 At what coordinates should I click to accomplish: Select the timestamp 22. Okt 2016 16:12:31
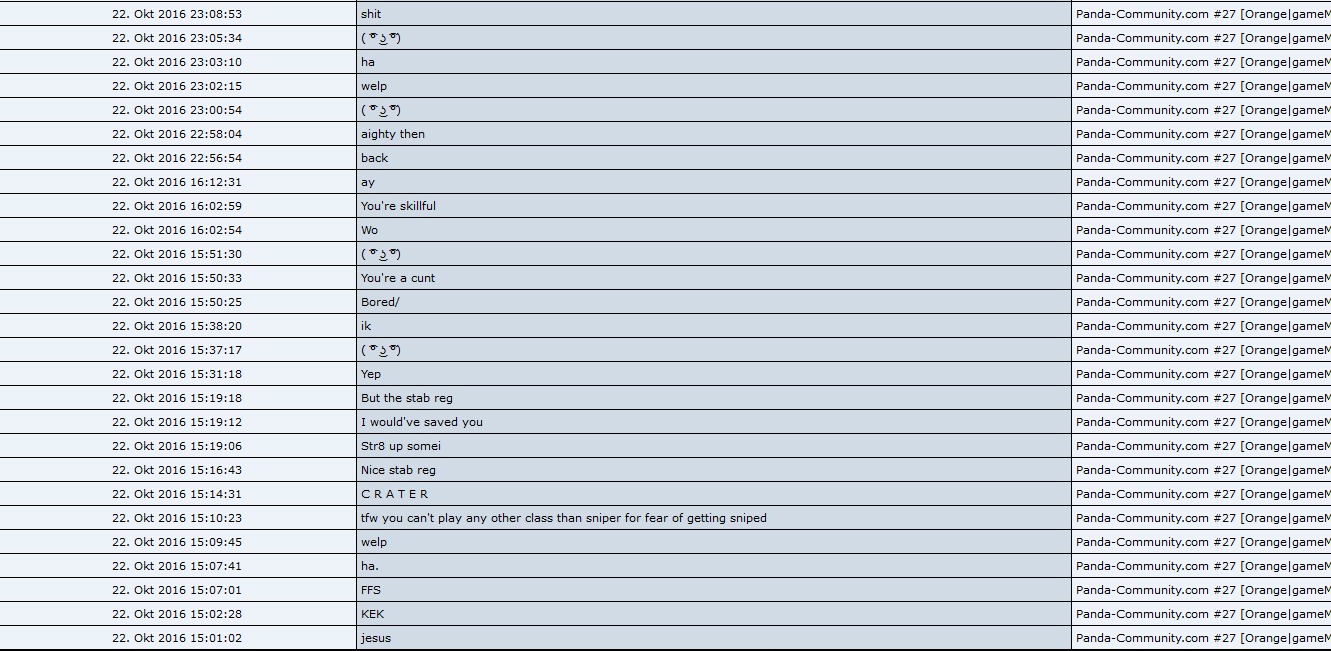pyautogui.click(x=177, y=182)
